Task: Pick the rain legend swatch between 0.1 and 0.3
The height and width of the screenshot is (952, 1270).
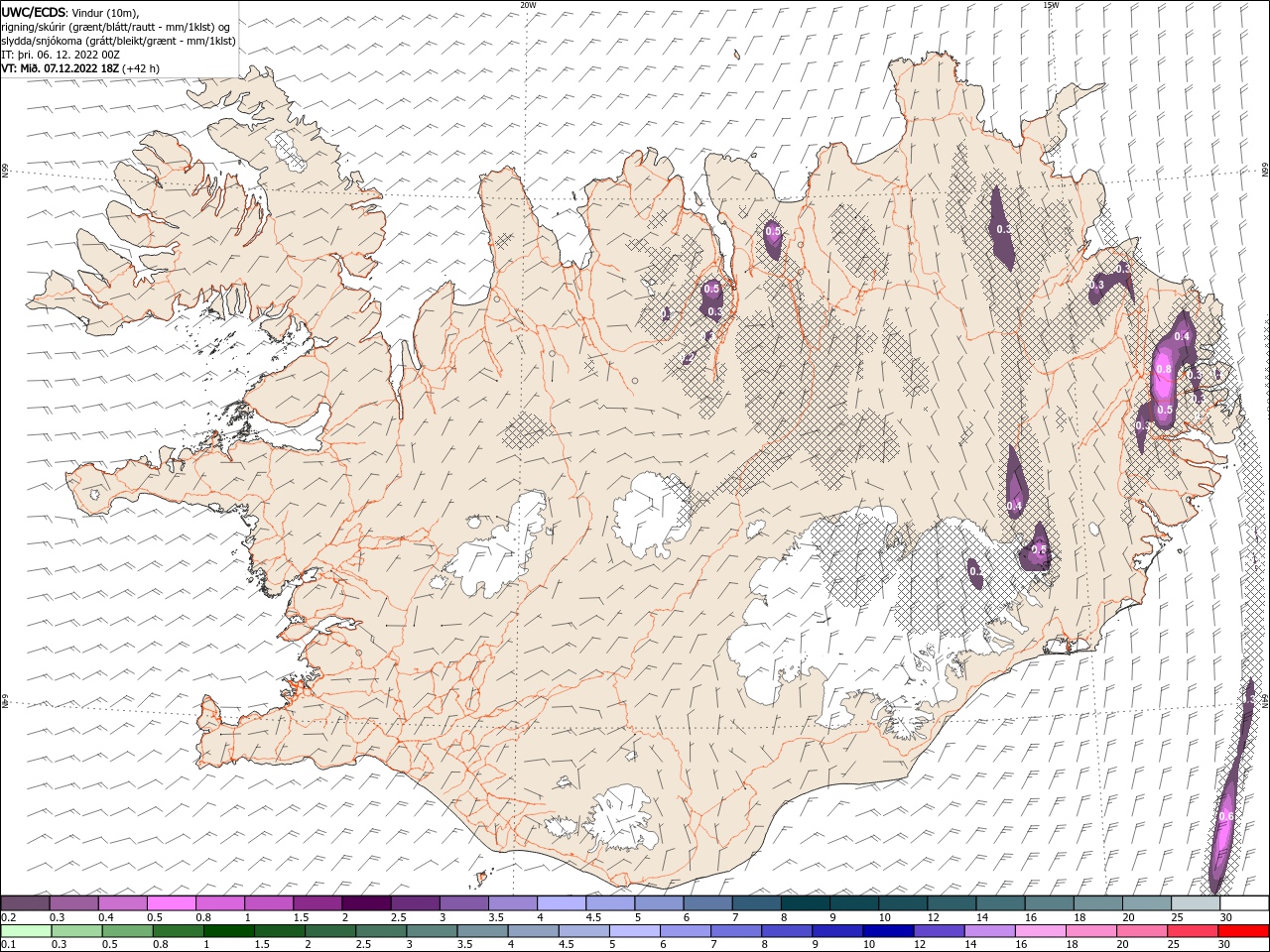Action: (x=27, y=930)
